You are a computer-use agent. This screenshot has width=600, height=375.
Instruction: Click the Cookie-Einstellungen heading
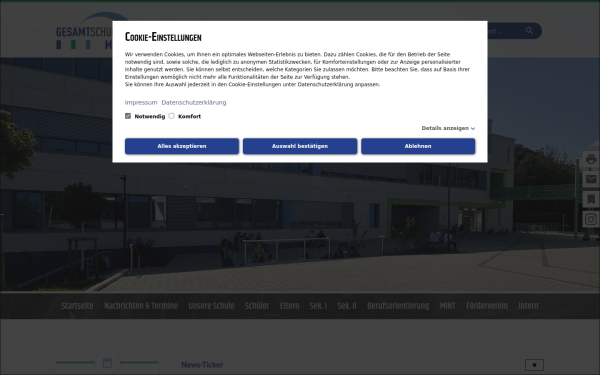[x=163, y=37]
